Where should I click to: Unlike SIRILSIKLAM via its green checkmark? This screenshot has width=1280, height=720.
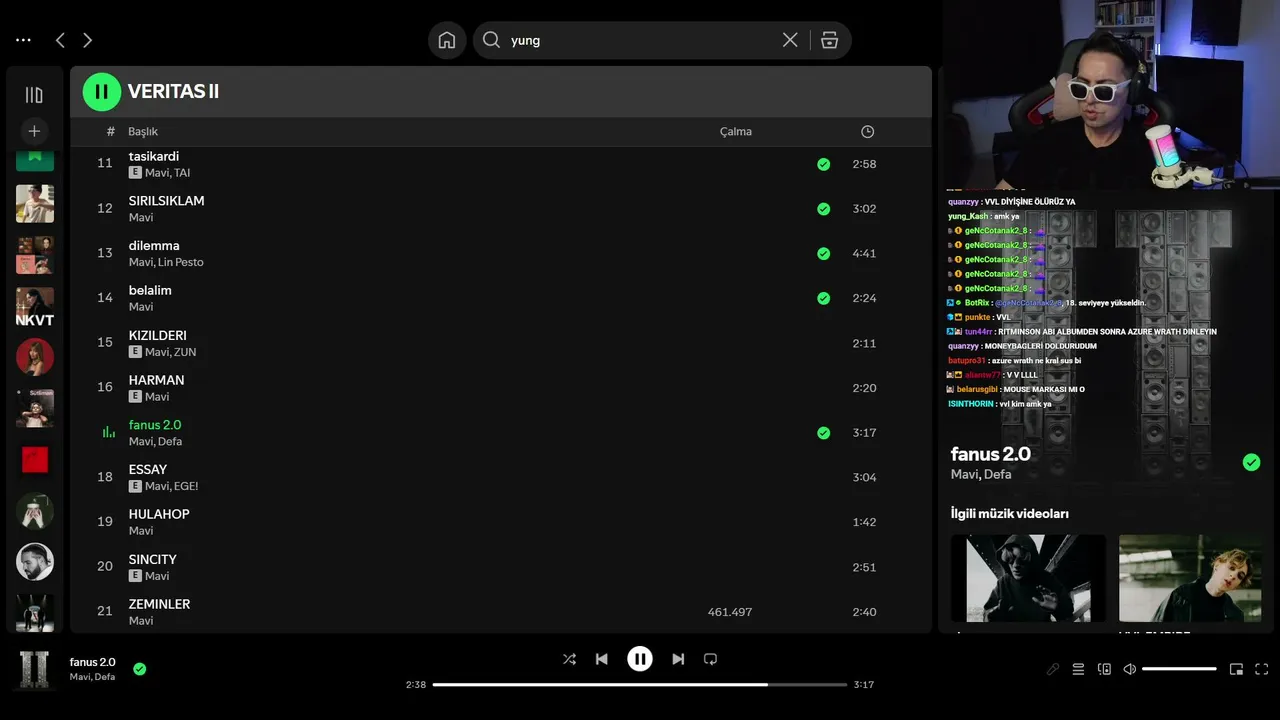pyautogui.click(x=823, y=209)
